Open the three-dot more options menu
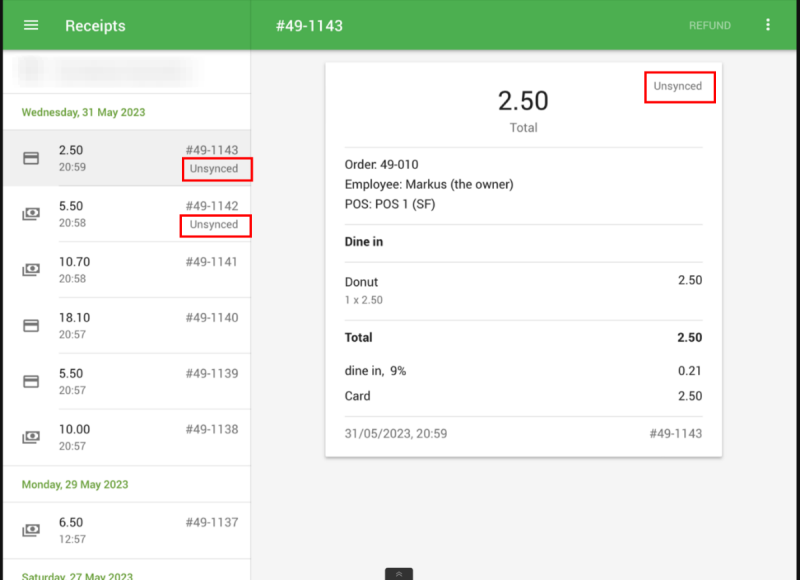Image resolution: width=800 pixels, height=580 pixels. pos(768,25)
